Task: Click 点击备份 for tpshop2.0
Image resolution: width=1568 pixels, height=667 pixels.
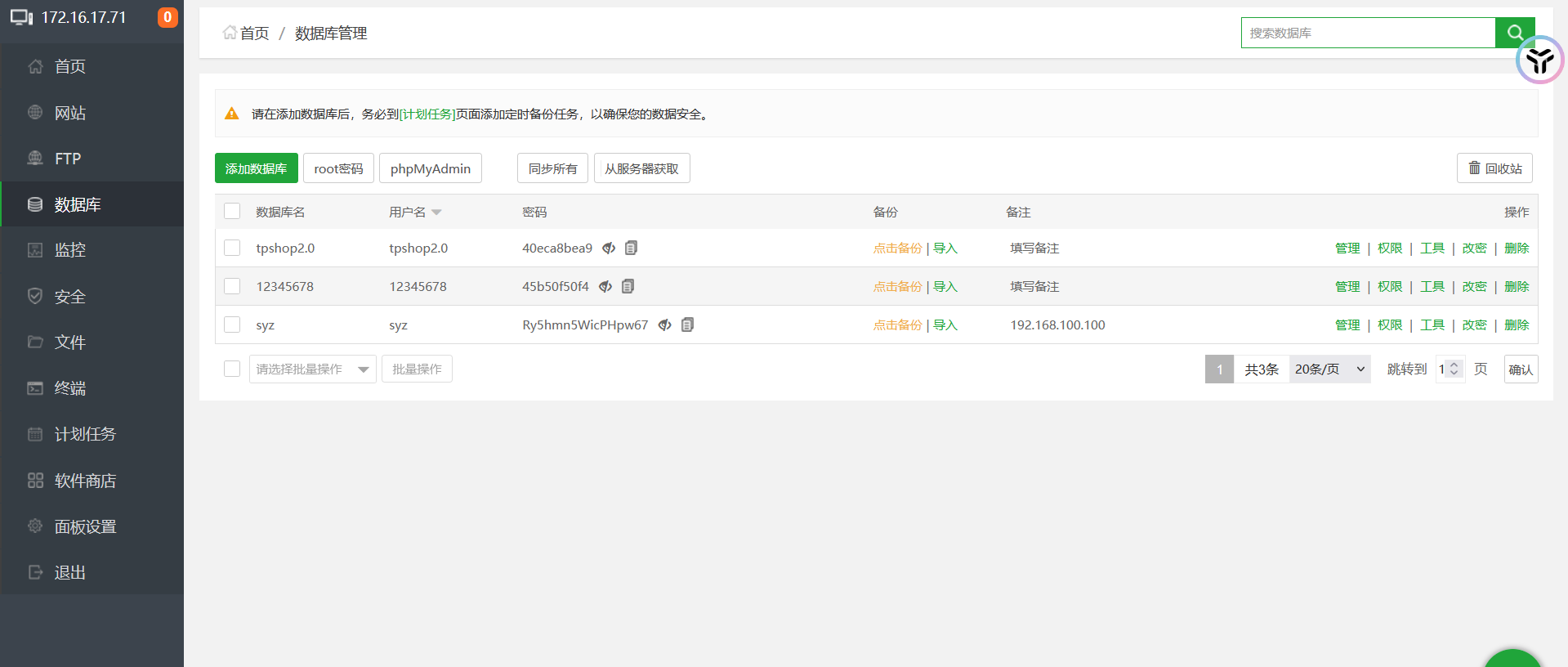Action: (897, 248)
